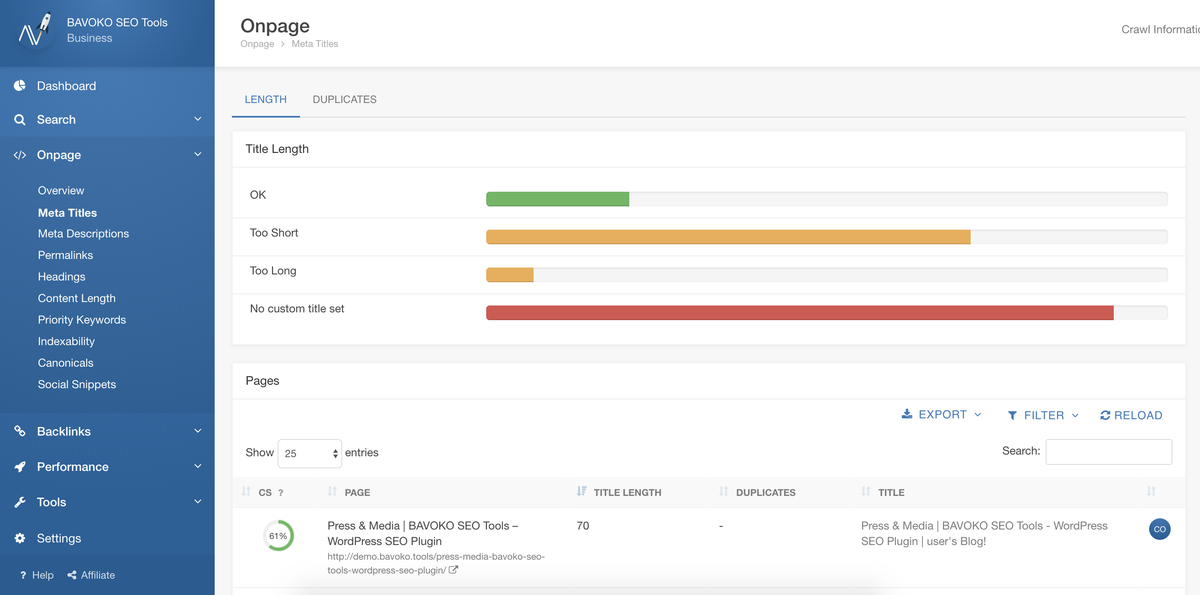Click the Reload refresh icon
Viewport: 1200px width, 595px height.
pos(1105,415)
